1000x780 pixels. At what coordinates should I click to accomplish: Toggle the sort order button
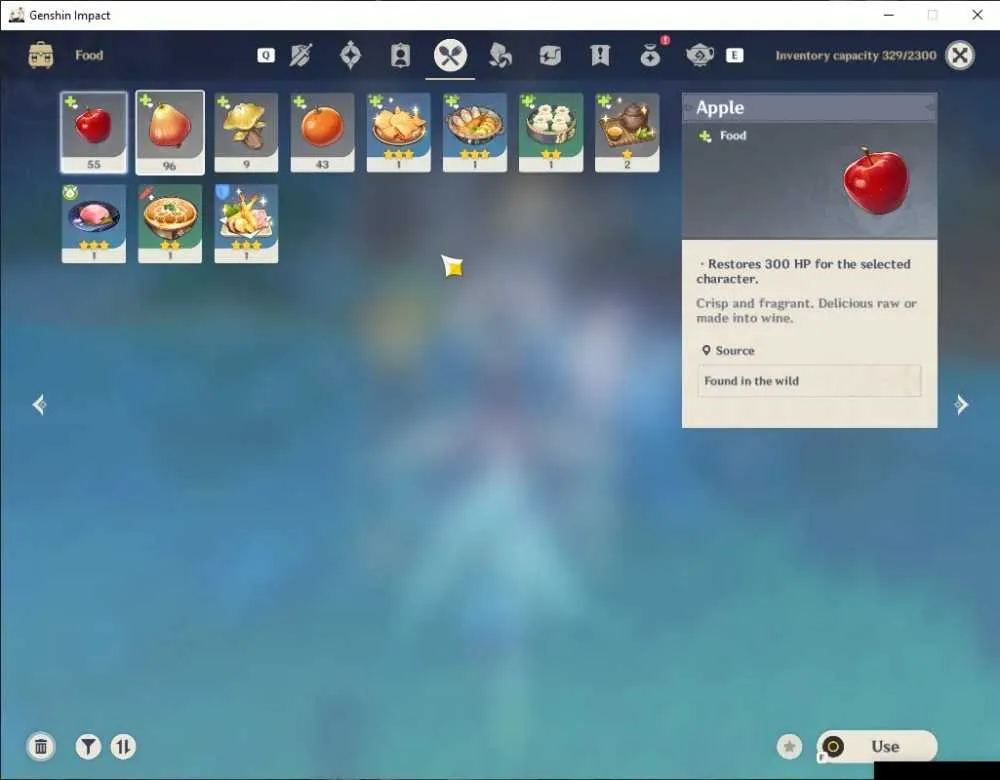coord(123,746)
